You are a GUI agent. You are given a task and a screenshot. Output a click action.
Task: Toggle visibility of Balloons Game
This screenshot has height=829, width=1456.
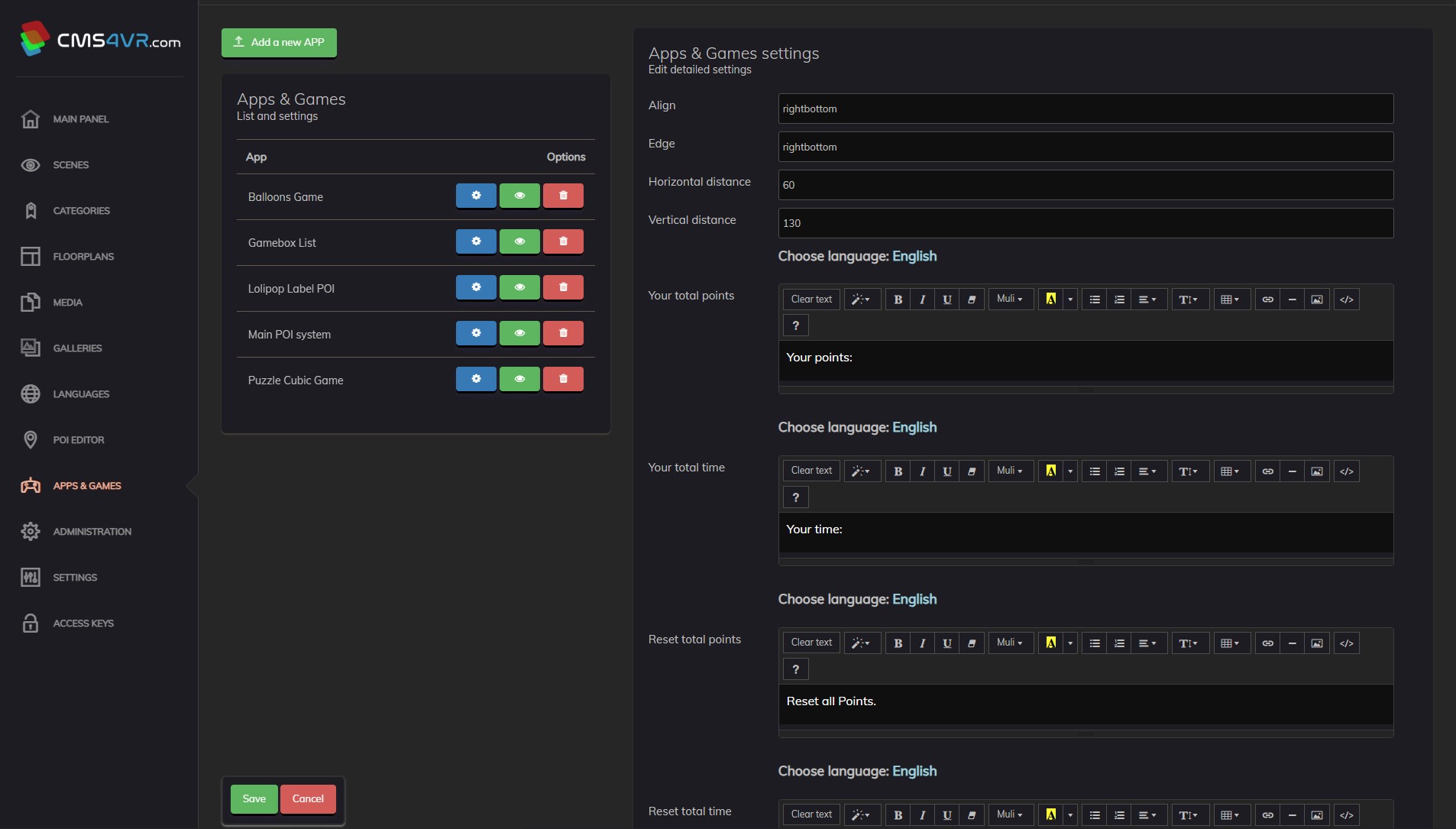[x=519, y=196]
